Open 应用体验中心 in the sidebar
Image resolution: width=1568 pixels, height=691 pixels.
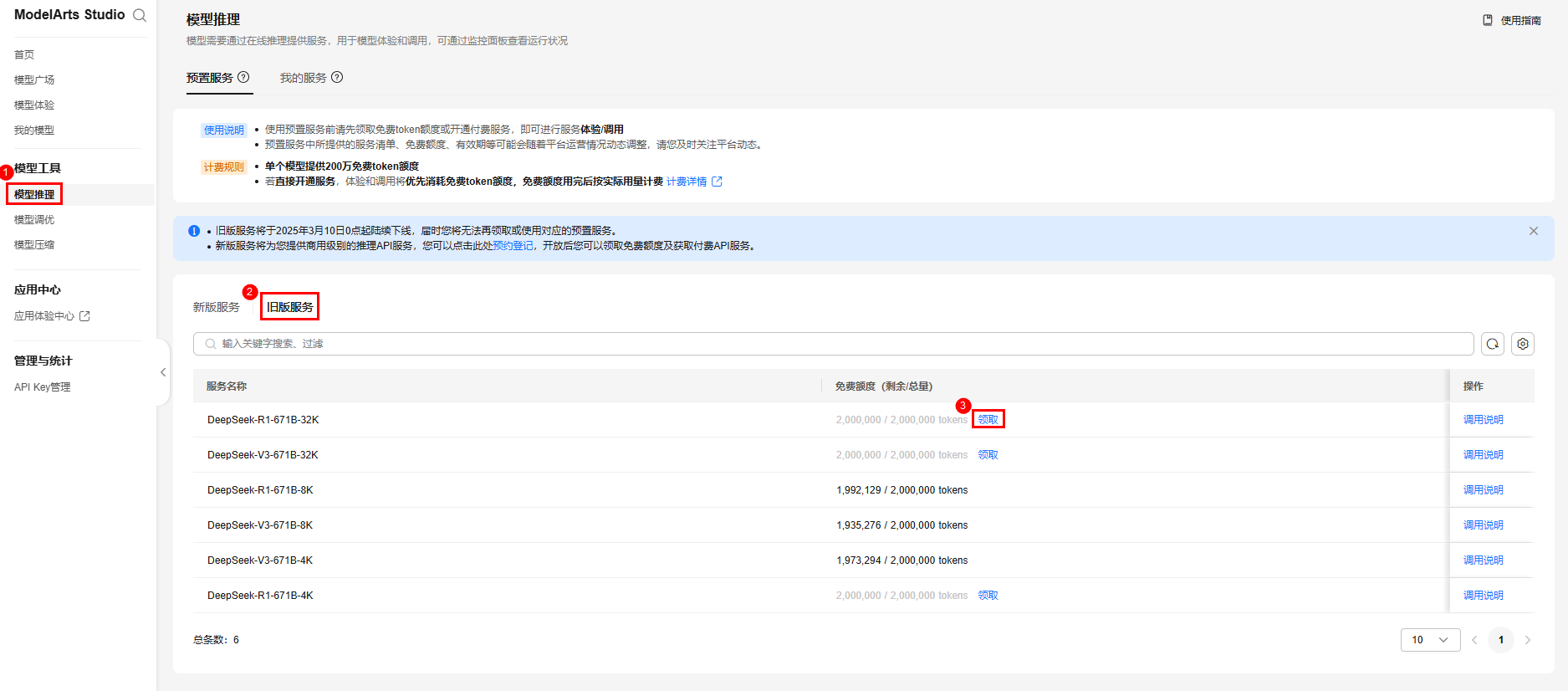coord(44,316)
